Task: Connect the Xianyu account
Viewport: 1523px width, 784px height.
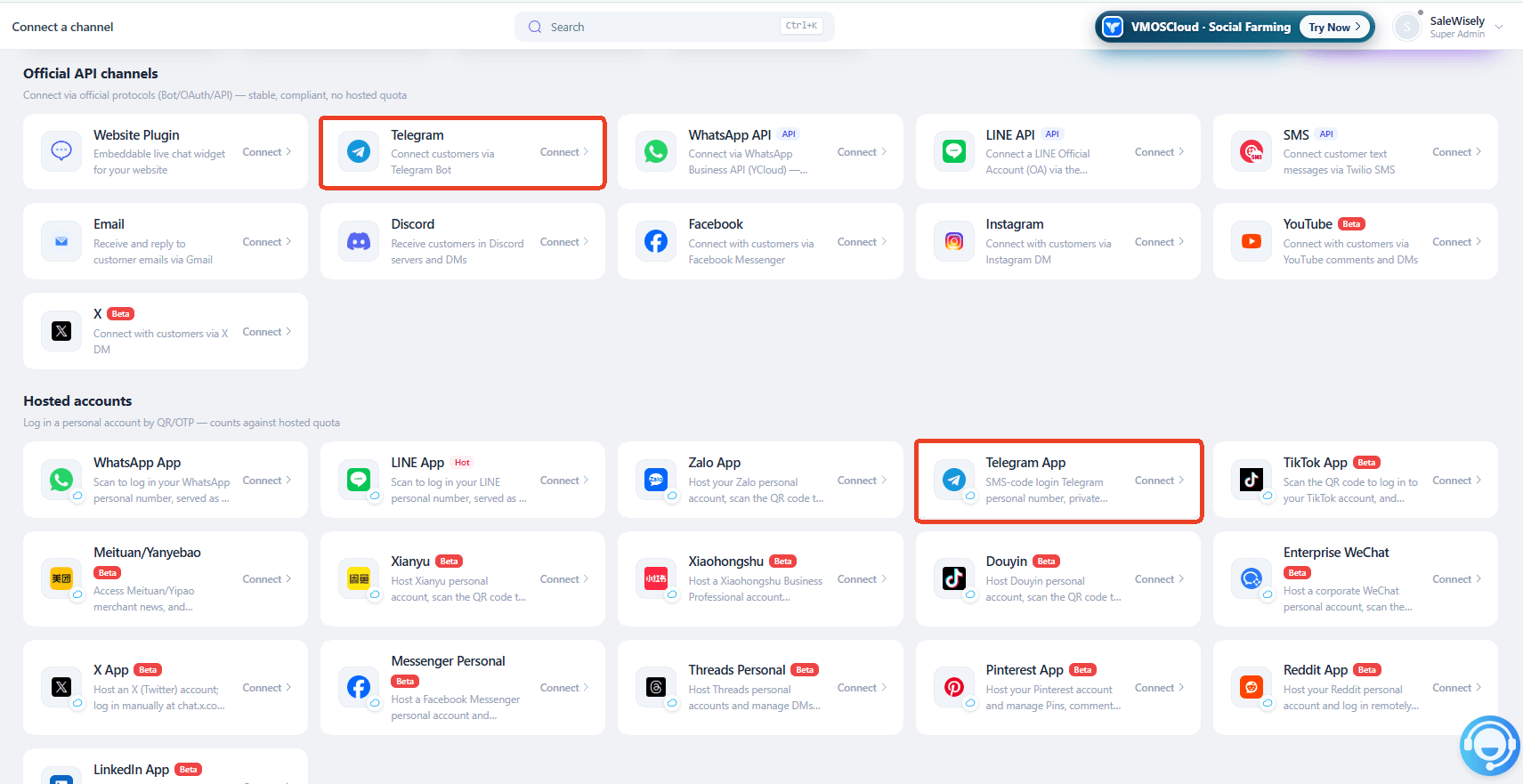Action: coord(564,579)
